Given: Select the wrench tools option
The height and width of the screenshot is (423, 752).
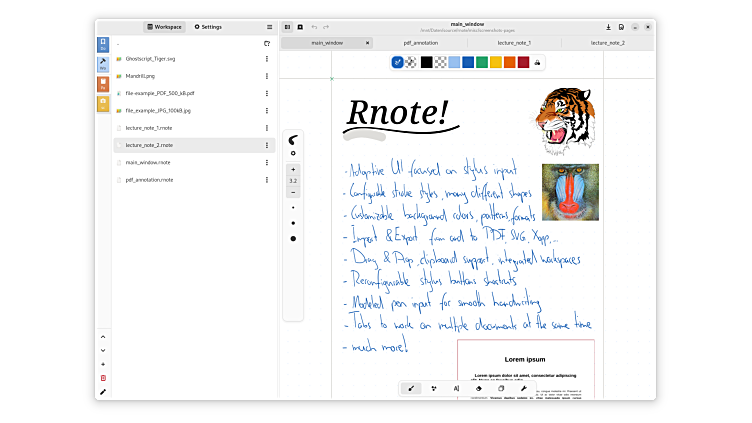Looking at the screenshot, I should point(524,388).
